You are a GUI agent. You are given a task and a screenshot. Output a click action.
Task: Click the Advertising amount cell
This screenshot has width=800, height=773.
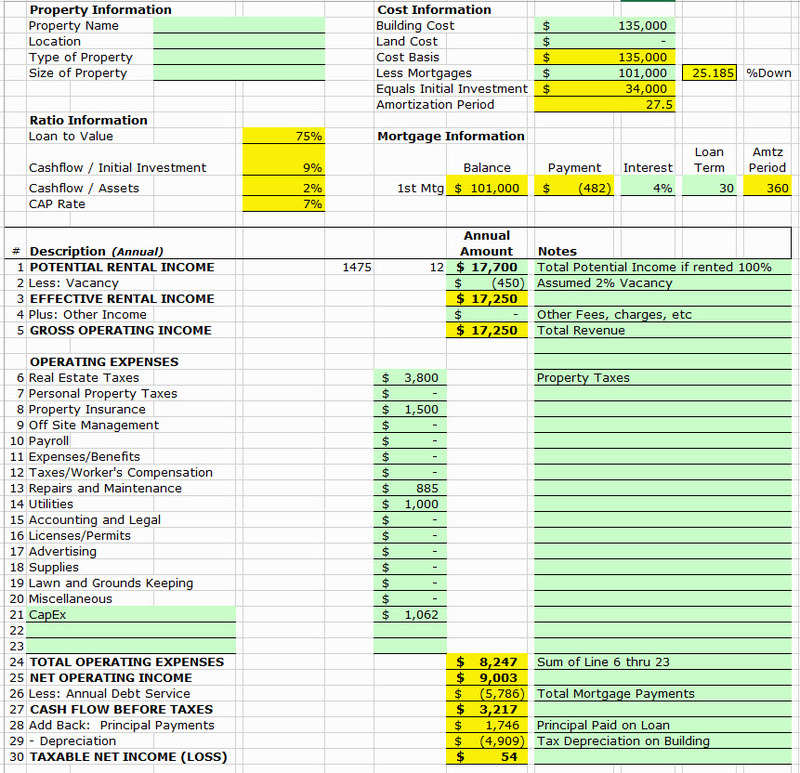coord(410,552)
